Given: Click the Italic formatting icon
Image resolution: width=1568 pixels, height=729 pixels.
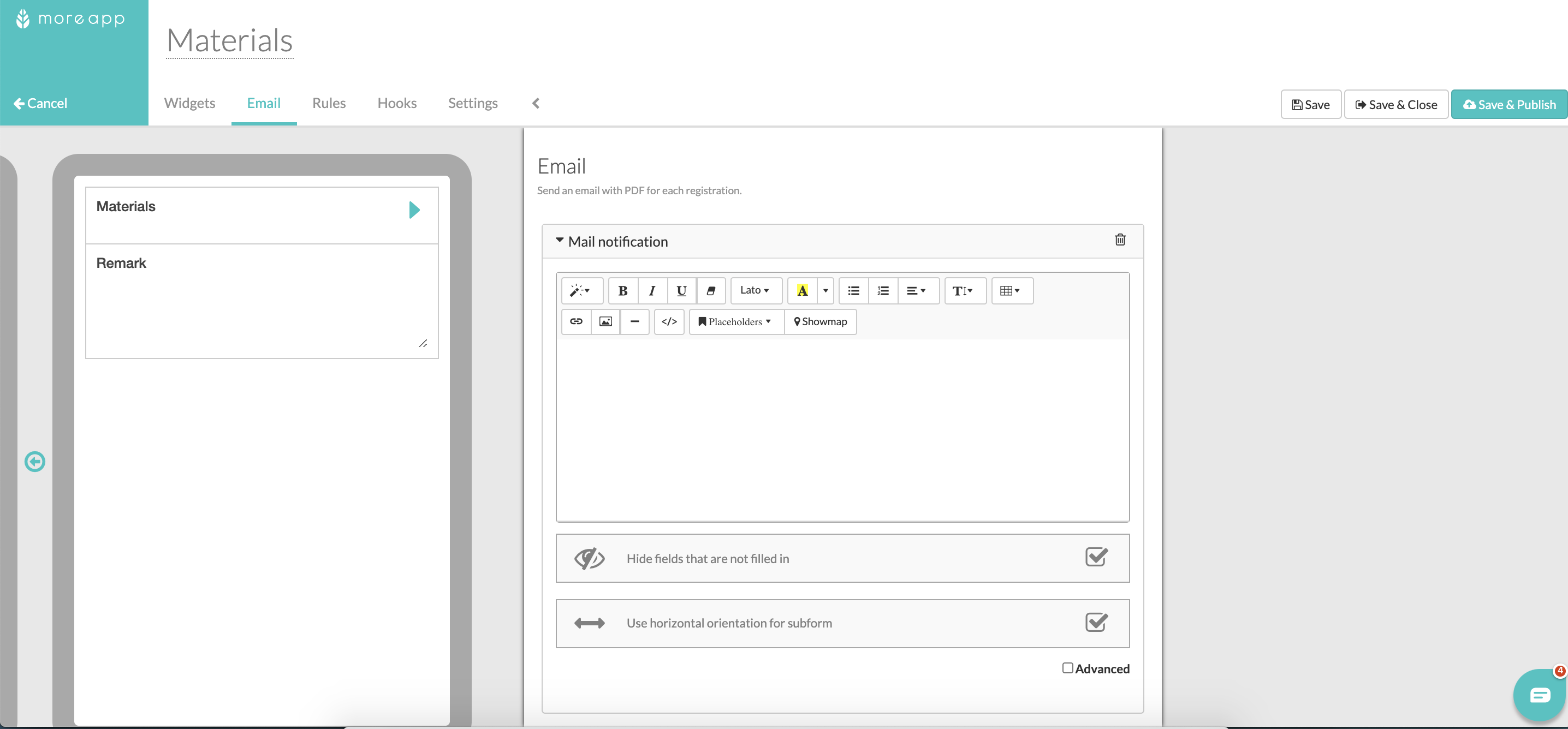Looking at the screenshot, I should 652,290.
